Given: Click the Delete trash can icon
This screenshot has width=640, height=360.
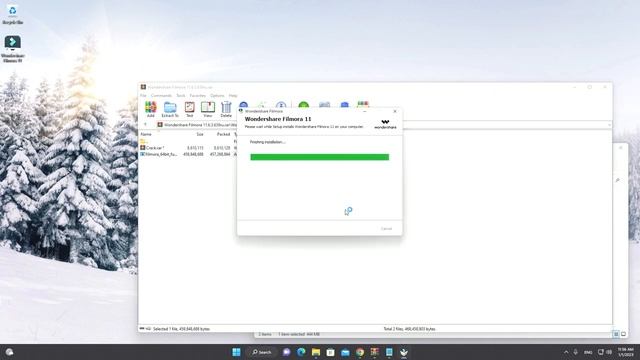Looking at the screenshot, I should click(x=226, y=109).
